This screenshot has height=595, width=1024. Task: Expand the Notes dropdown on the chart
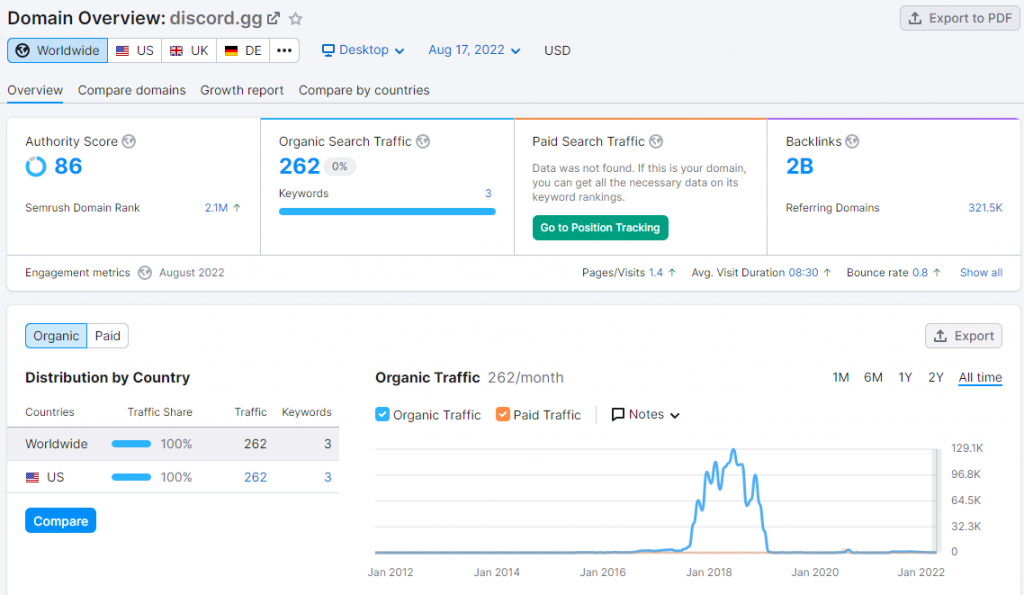point(645,414)
